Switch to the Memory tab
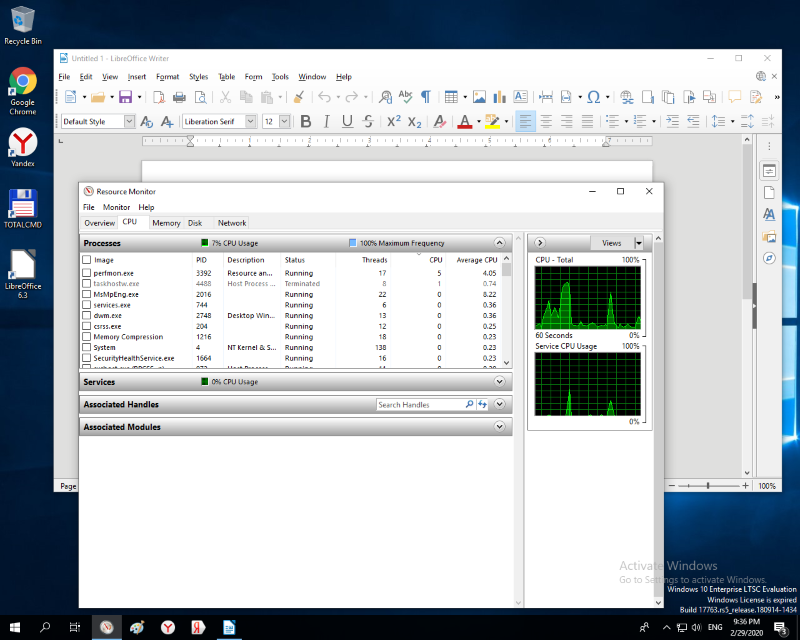800x640 pixels. click(x=166, y=223)
